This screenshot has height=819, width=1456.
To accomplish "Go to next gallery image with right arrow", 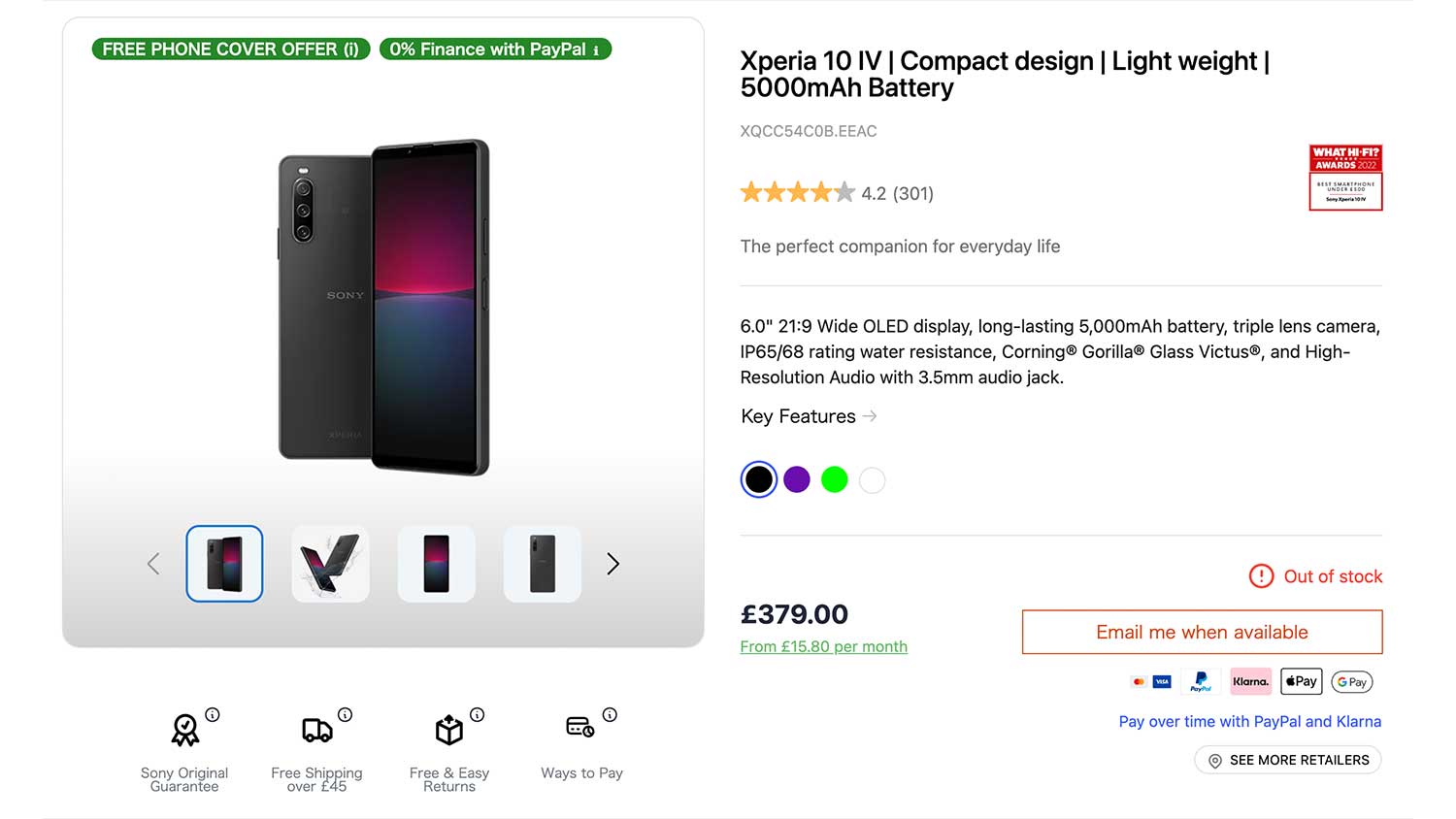I will point(612,564).
